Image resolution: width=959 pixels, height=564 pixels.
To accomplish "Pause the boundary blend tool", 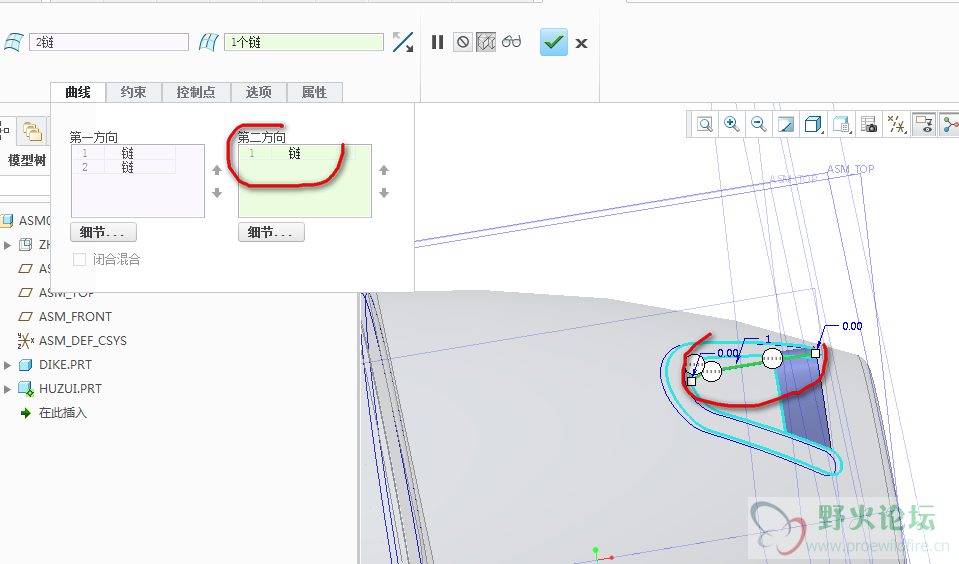I will point(437,42).
